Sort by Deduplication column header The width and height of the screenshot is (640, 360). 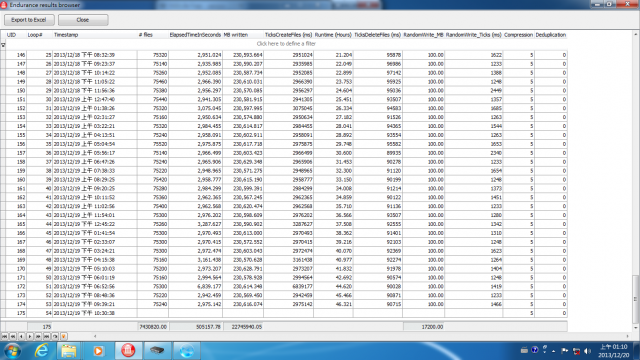551,35
